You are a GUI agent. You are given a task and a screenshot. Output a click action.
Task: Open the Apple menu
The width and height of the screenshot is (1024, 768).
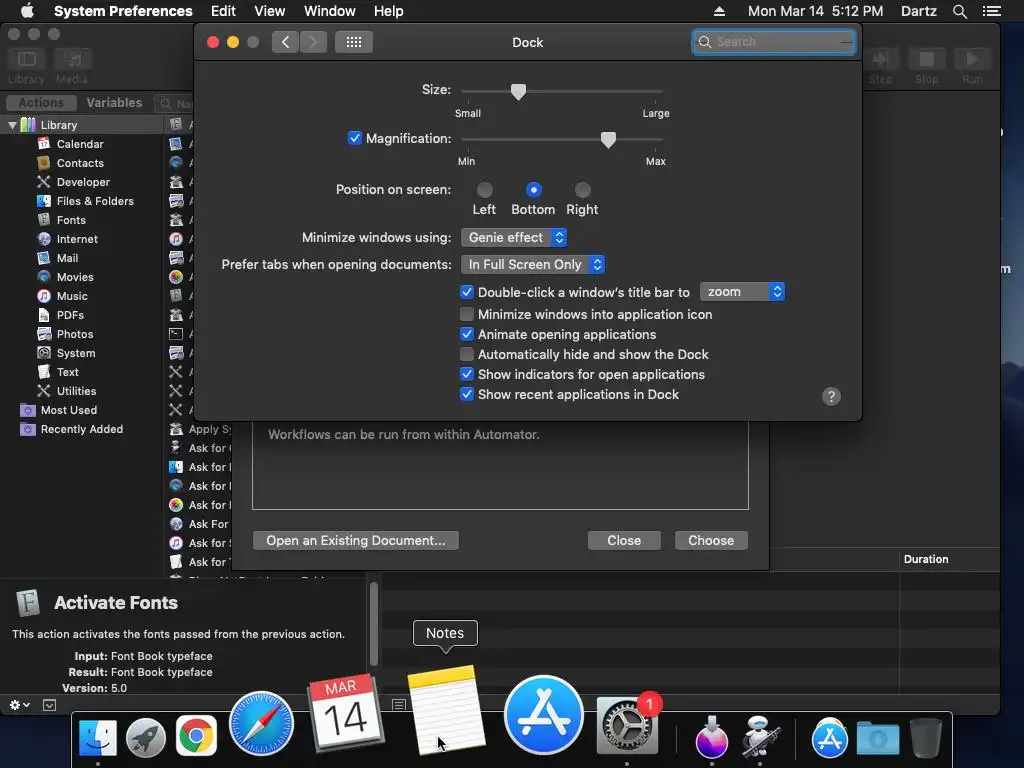27,11
